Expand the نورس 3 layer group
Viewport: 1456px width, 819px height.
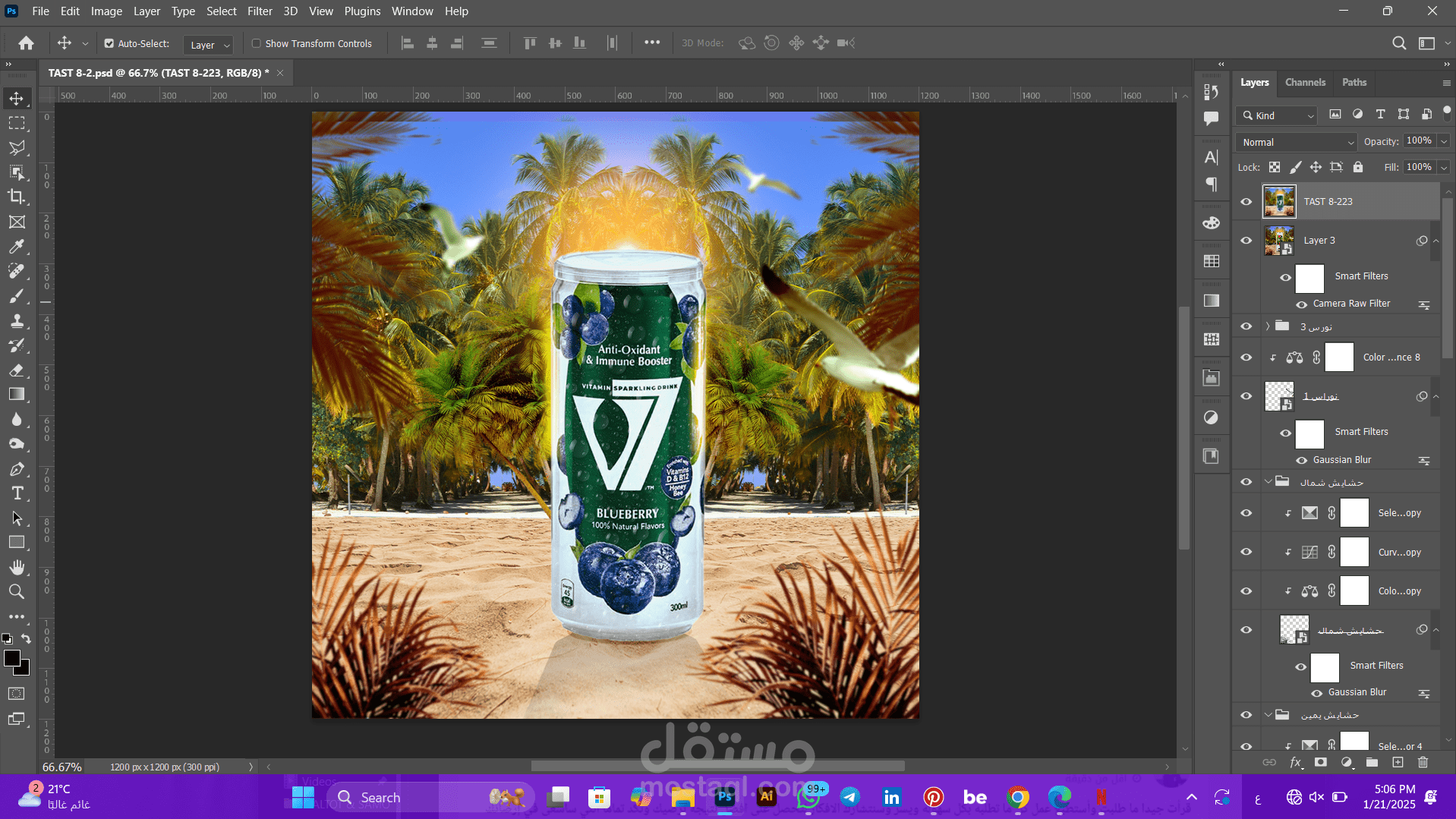1268,326
